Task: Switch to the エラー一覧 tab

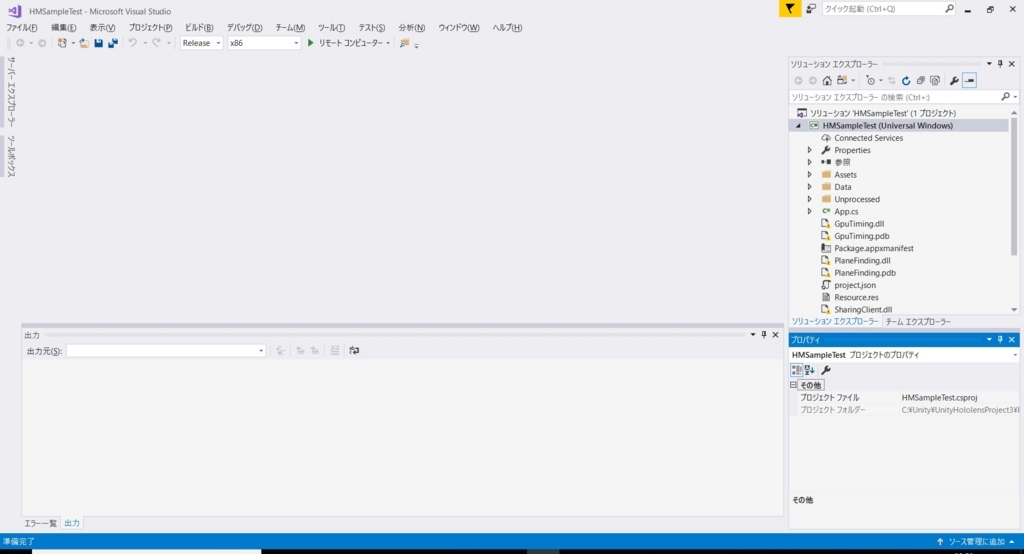Action: click(x=40, y=523)
